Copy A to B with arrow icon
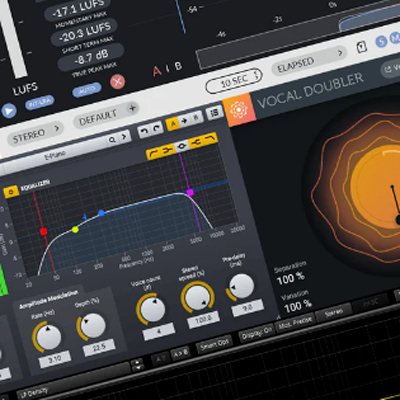 pos(184,121)
